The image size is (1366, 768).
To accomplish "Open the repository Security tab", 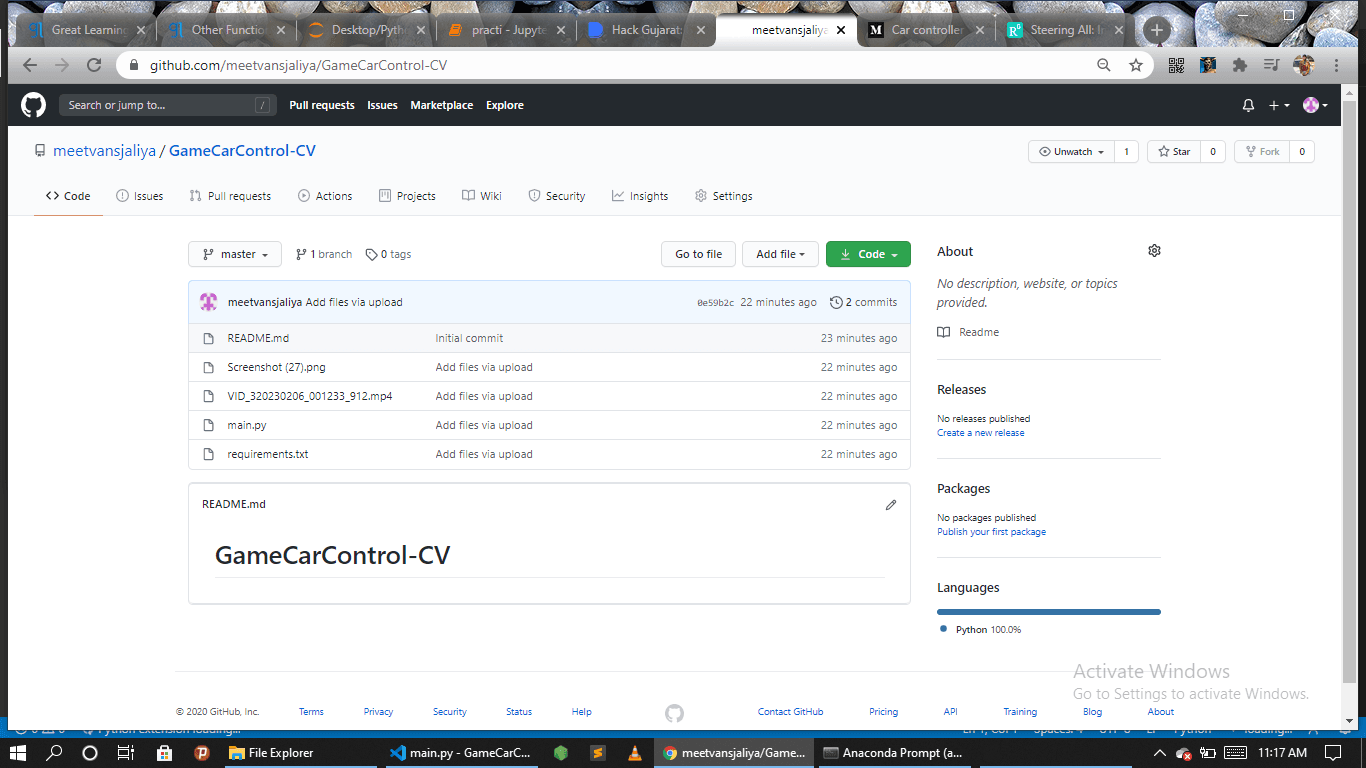I will pyautogui.click(x=557, y=196).
